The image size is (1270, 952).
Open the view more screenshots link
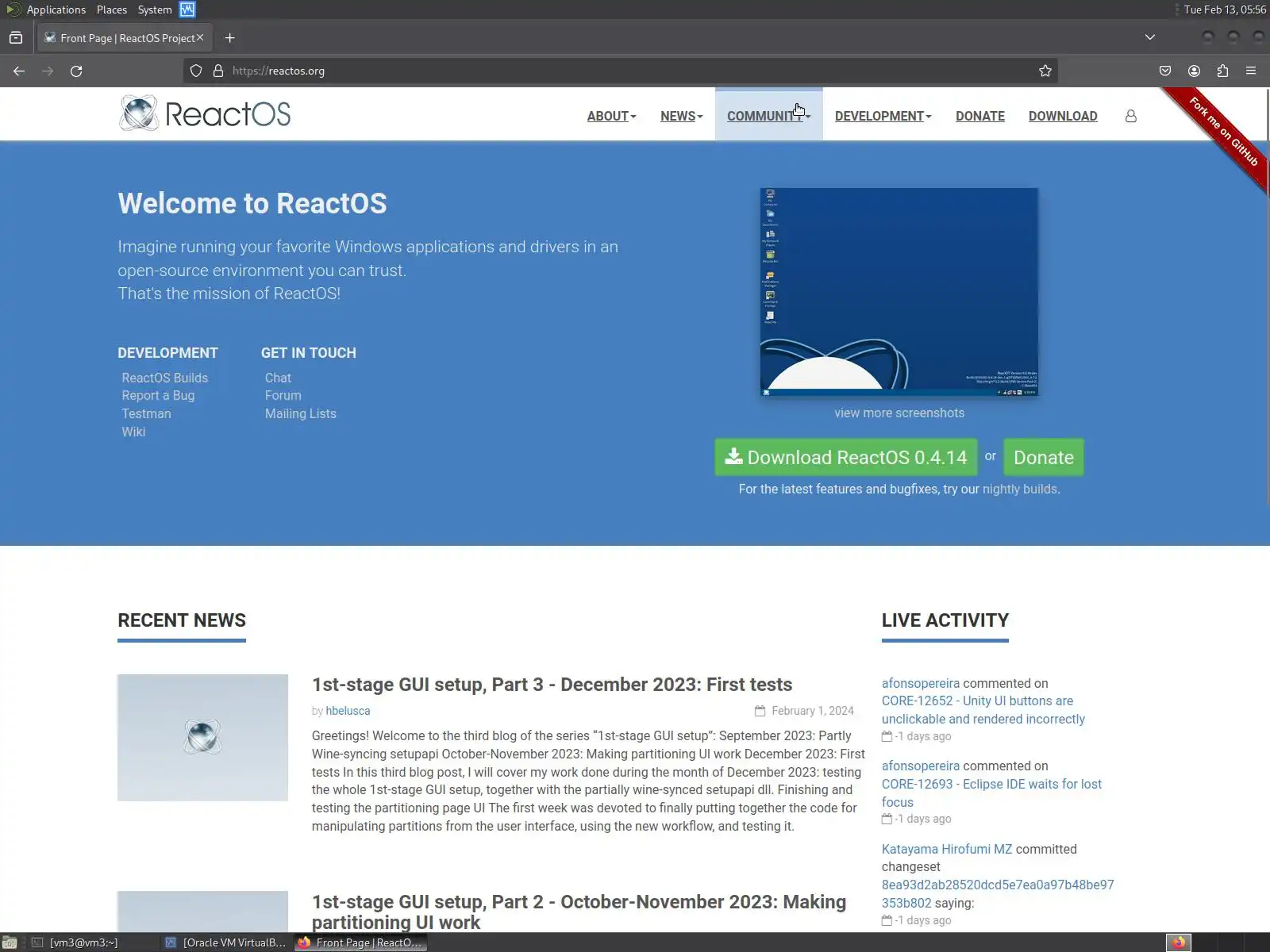click(899, 413)
